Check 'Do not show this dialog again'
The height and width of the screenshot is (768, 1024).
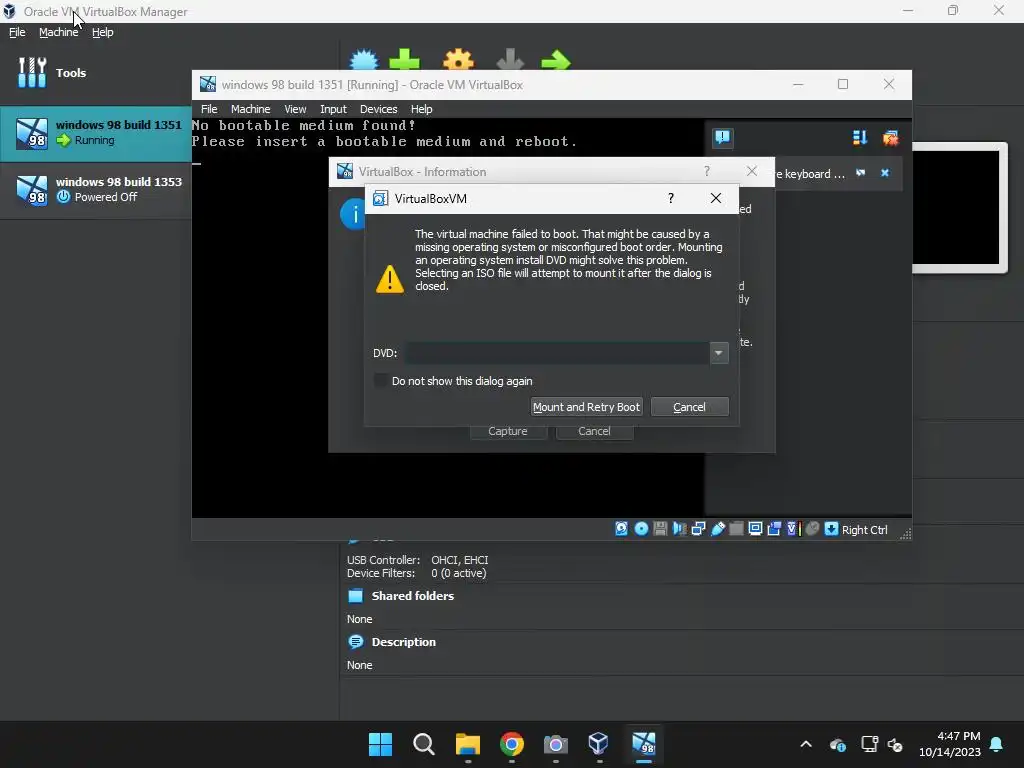[380, 381]
